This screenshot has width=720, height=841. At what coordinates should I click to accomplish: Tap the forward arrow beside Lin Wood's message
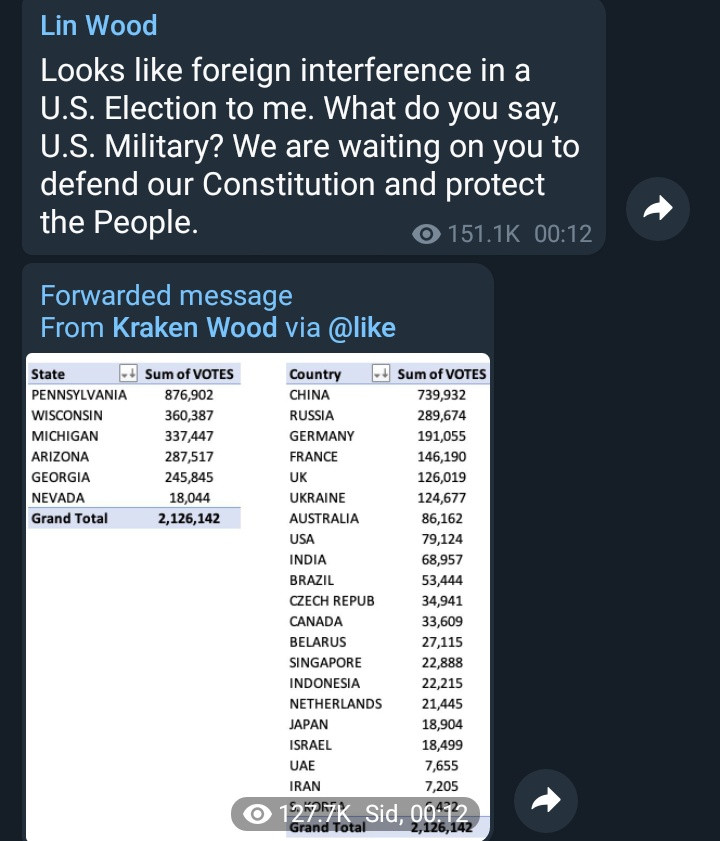657,209
